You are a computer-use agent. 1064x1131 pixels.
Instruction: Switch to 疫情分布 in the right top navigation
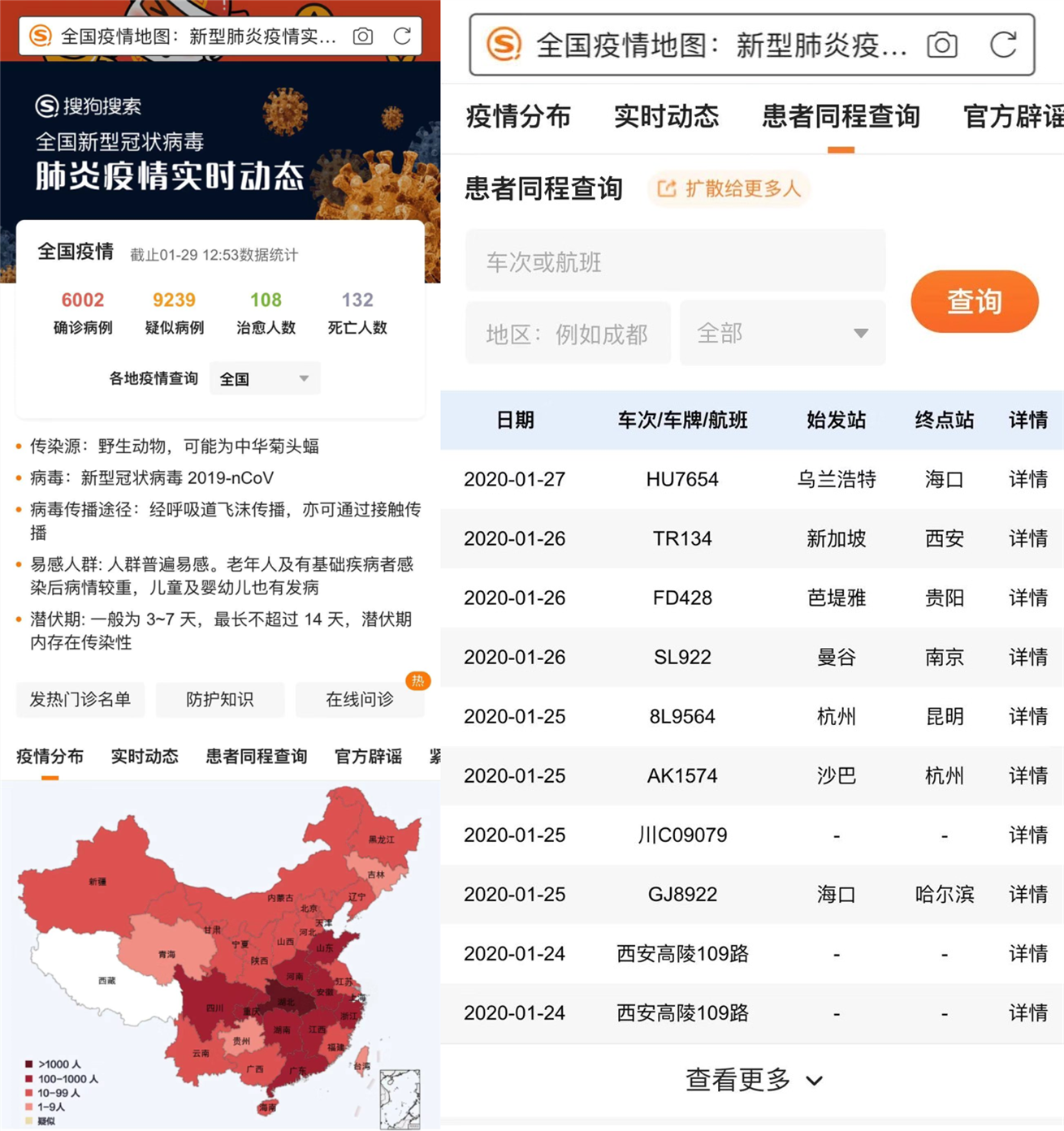tap(518, 117)
